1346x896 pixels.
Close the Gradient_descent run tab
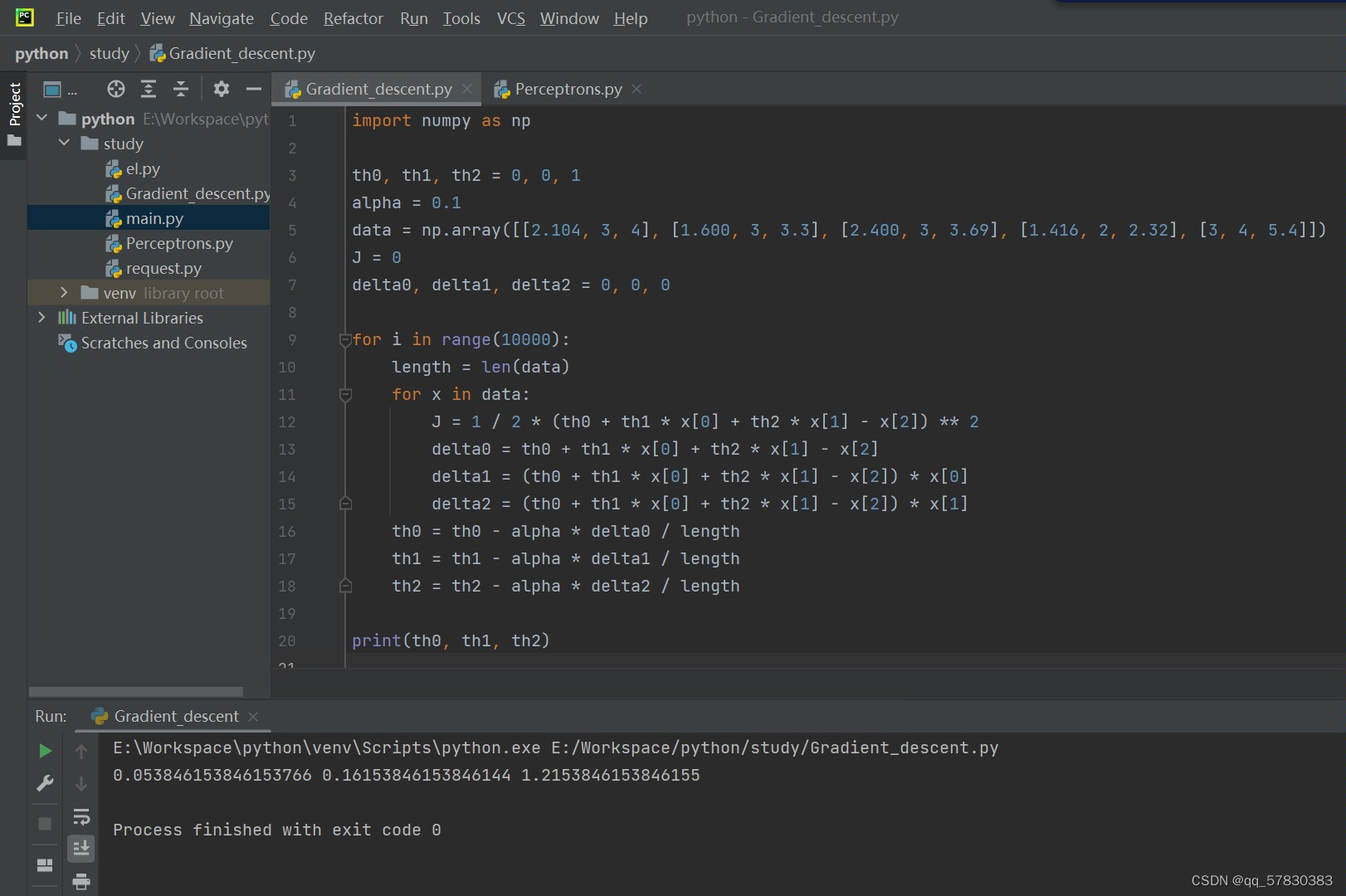(x=253, y=716)
